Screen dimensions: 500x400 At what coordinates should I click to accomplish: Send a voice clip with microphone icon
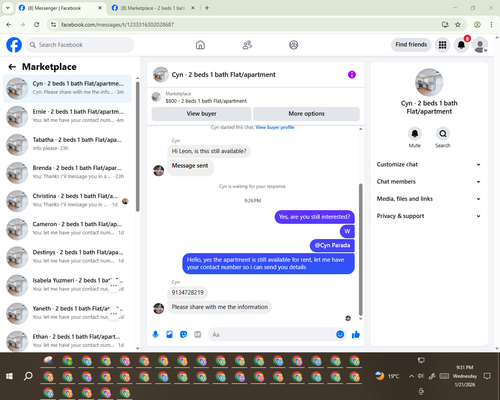click(x=155, y=334)
